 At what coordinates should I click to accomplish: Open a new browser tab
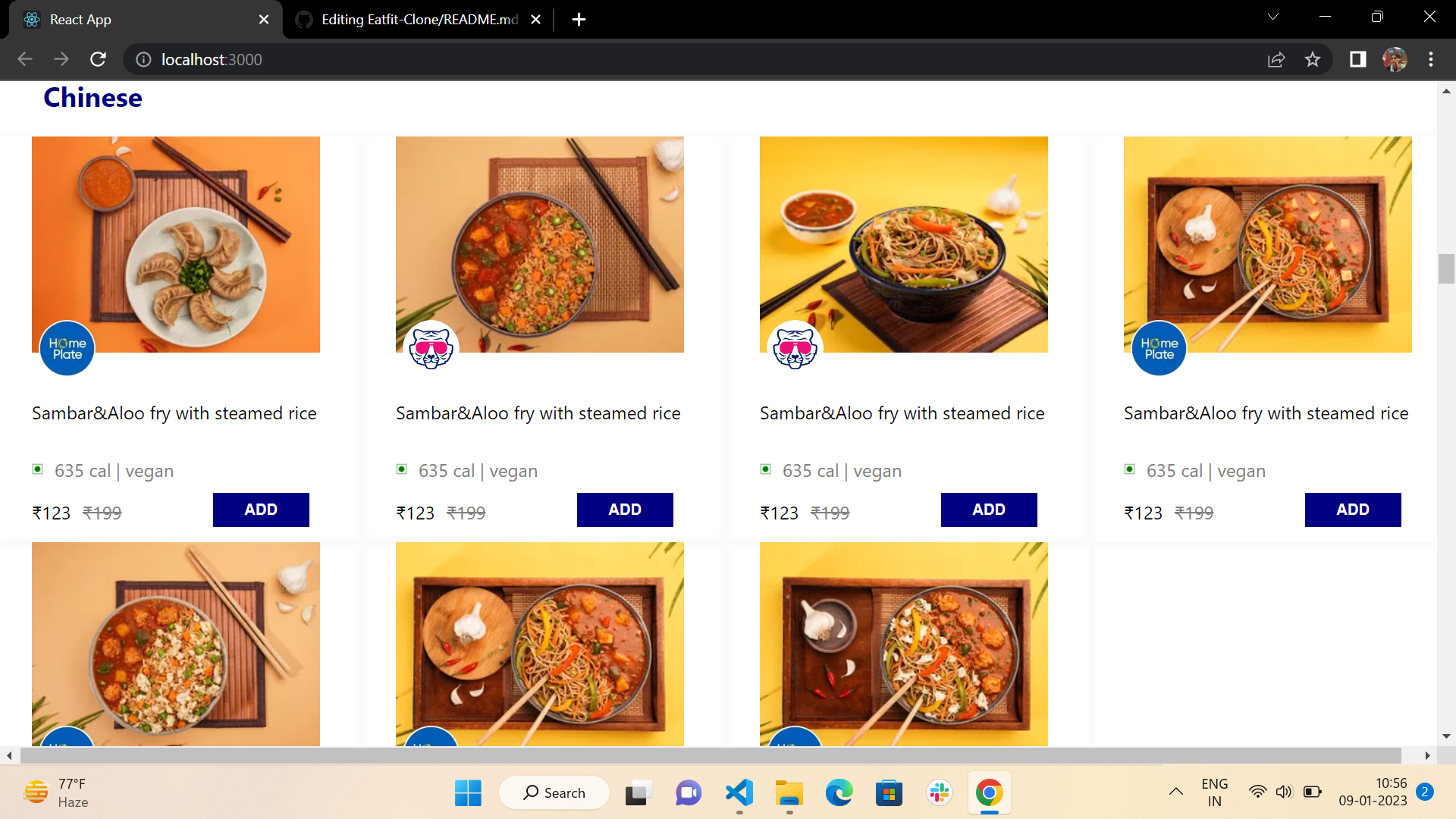click(x=579, y=19)
